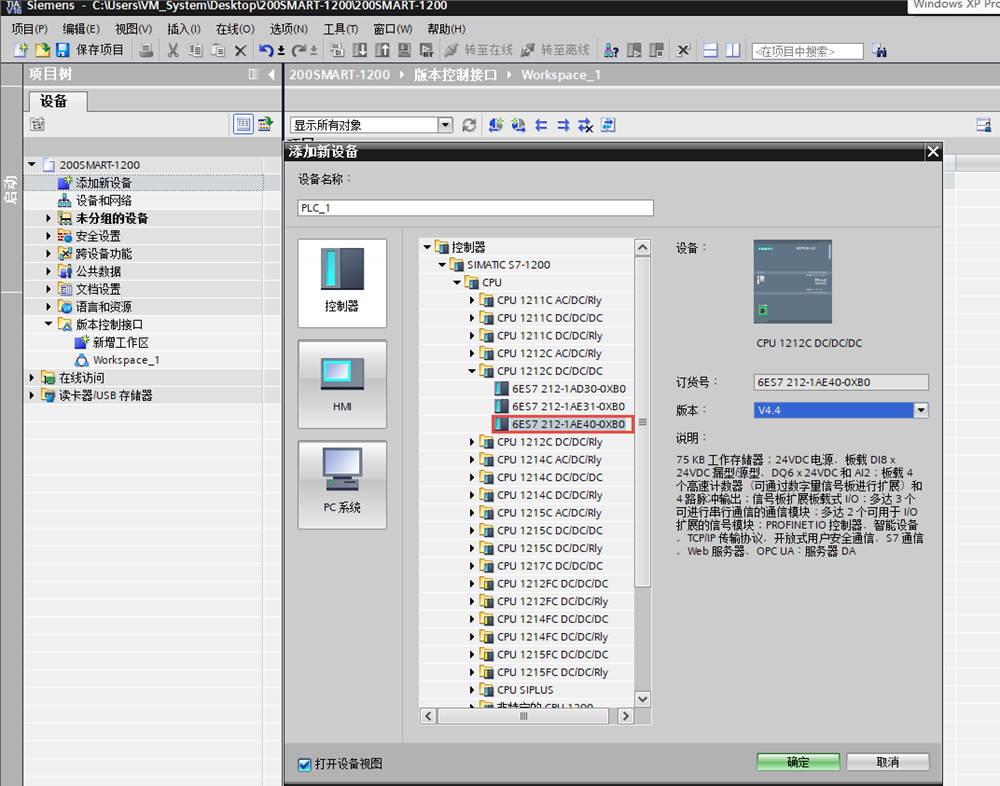This screenshot has height=786, width=1000.
Task: Toggle the 打开设备视图 checkbox
Action: (x=305, y=764)
